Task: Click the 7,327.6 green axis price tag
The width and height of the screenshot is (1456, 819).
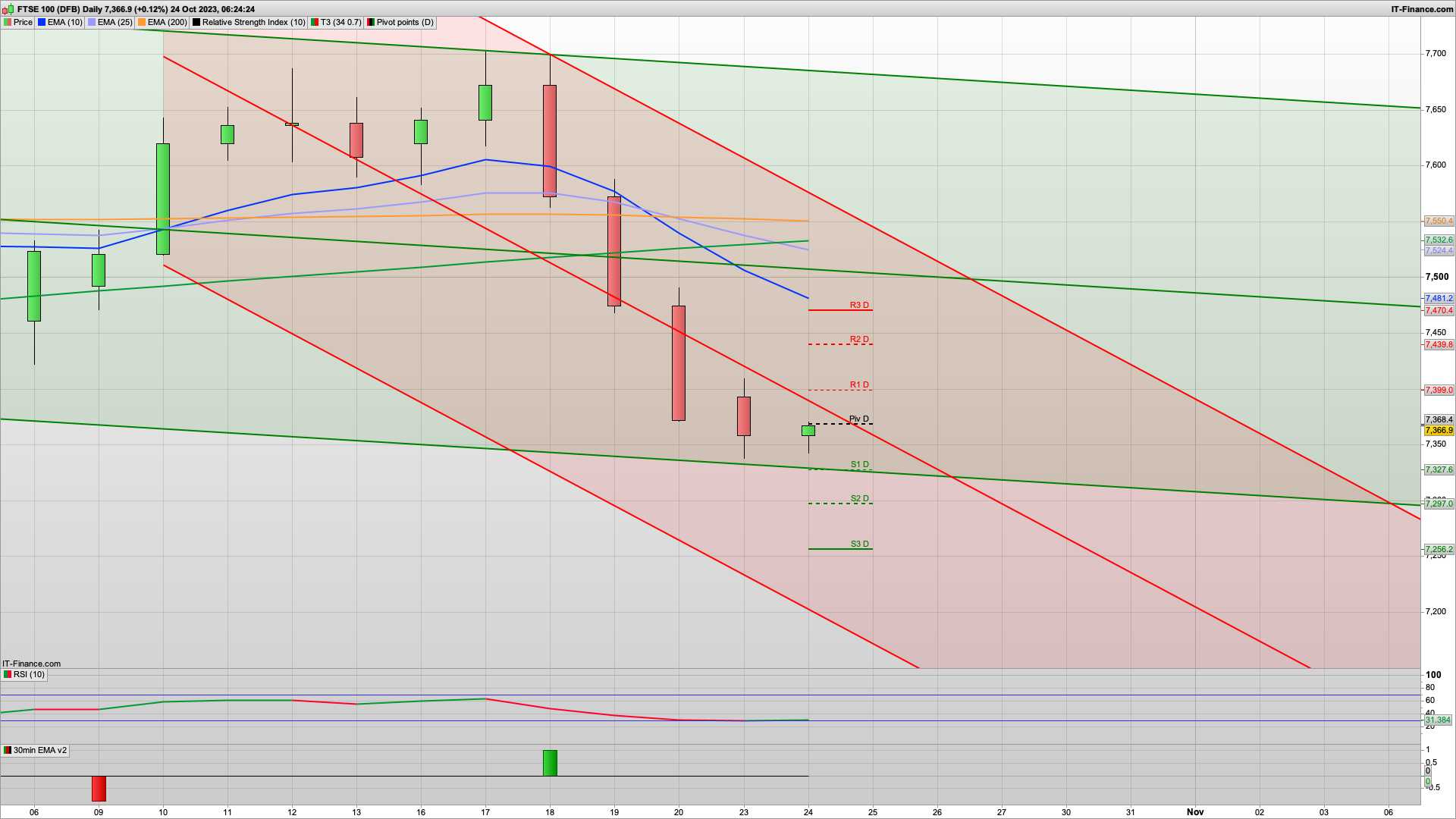Action: tap(1439, 469)
